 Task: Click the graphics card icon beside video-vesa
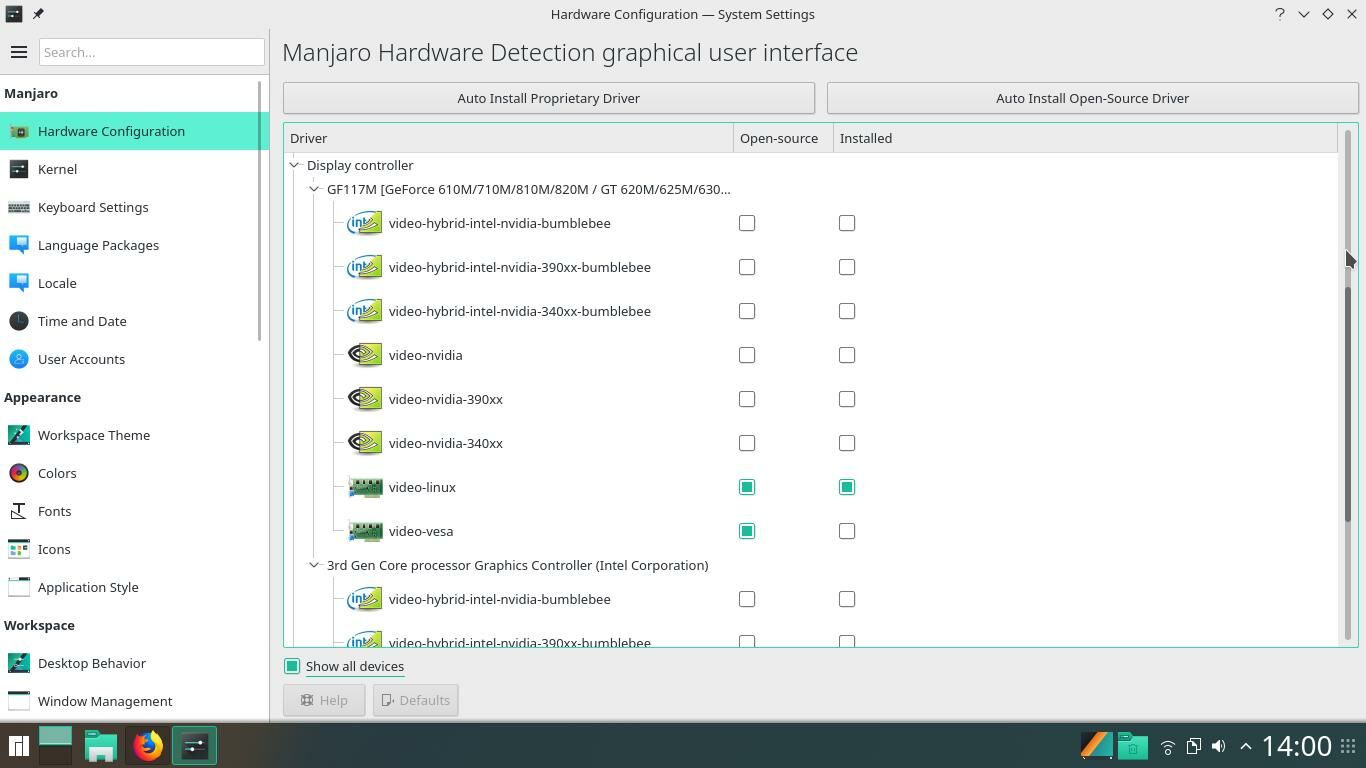(365, 531)
